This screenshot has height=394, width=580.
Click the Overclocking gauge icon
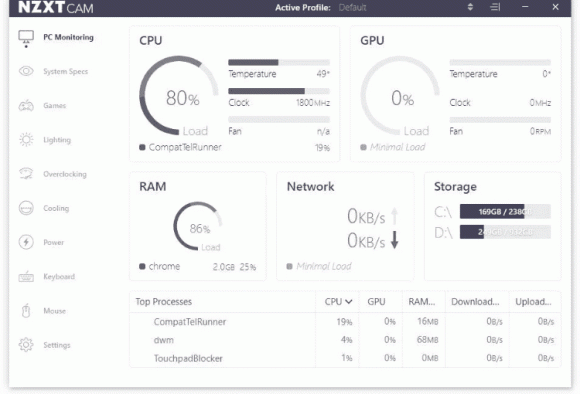(x=26, y=174)
